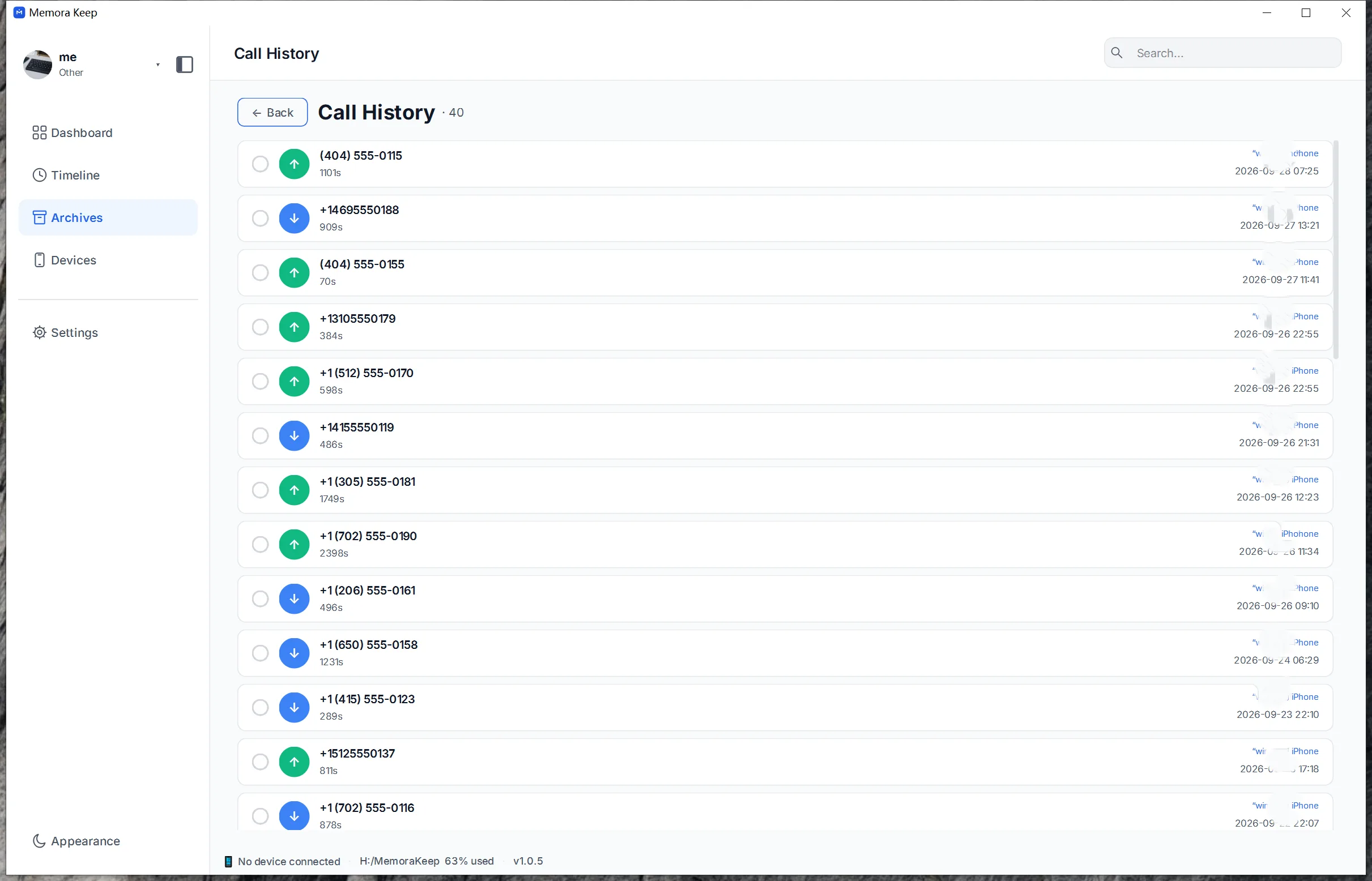The height and width of the screenshot is (881, 1372).
Task: Click outgoing arrow icon for +13105550179
Action: 294,327
